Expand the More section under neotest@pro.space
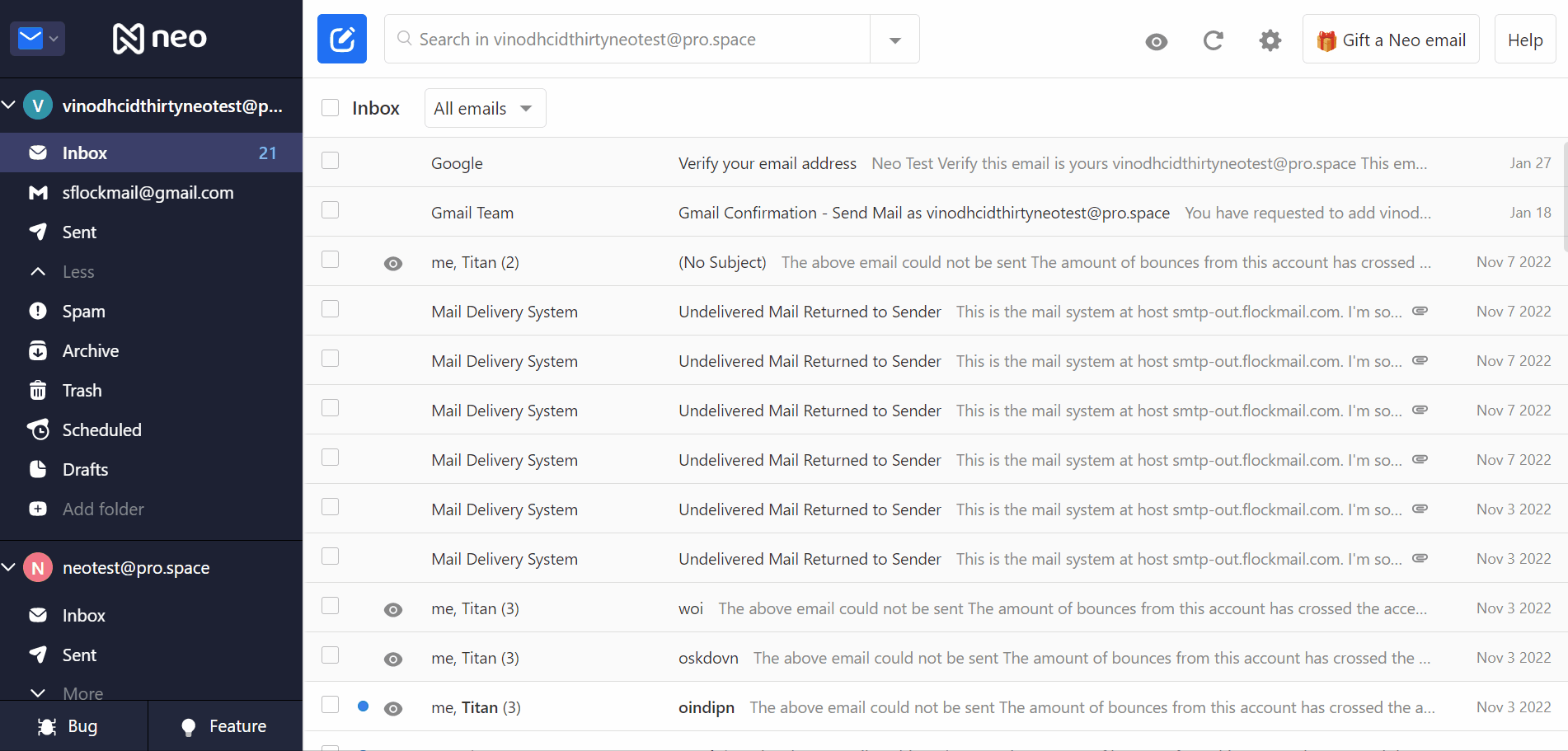The image size is (1568, 751). point(82,693)
